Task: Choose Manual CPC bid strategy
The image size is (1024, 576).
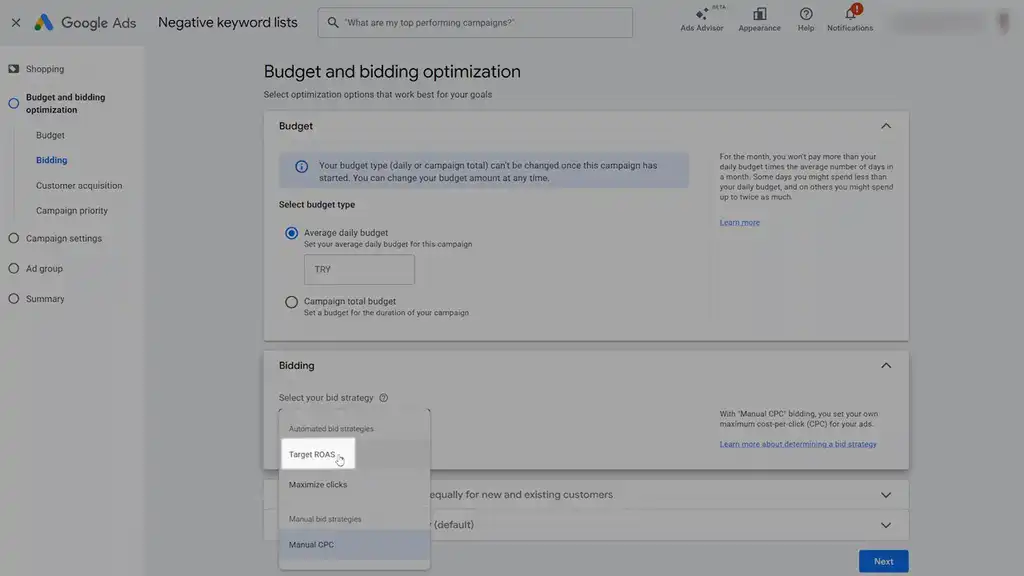Action: [x=355, y=545]
